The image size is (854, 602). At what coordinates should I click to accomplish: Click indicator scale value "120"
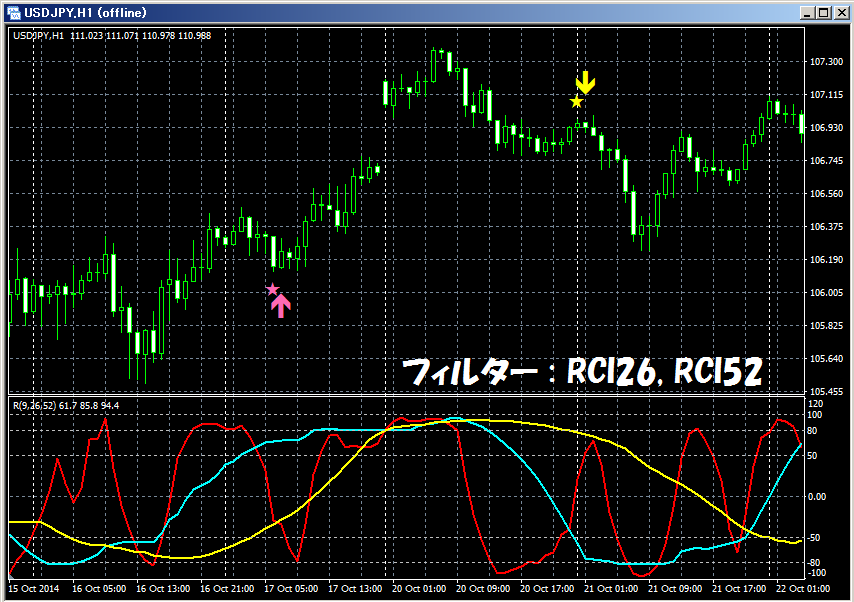coord(816,404)
